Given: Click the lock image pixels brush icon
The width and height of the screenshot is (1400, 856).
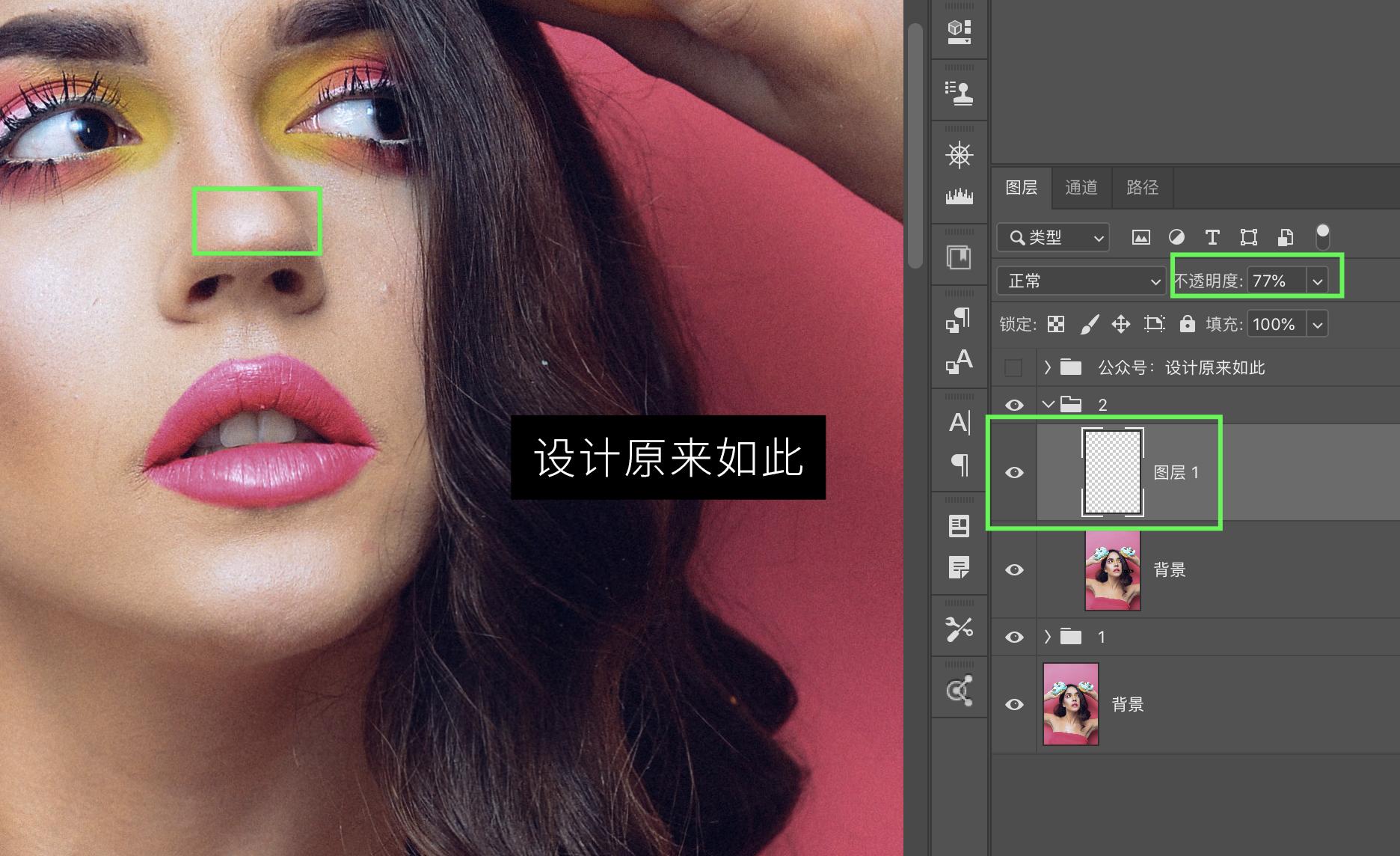Looking at the screenshot, I should (1090, 324).
